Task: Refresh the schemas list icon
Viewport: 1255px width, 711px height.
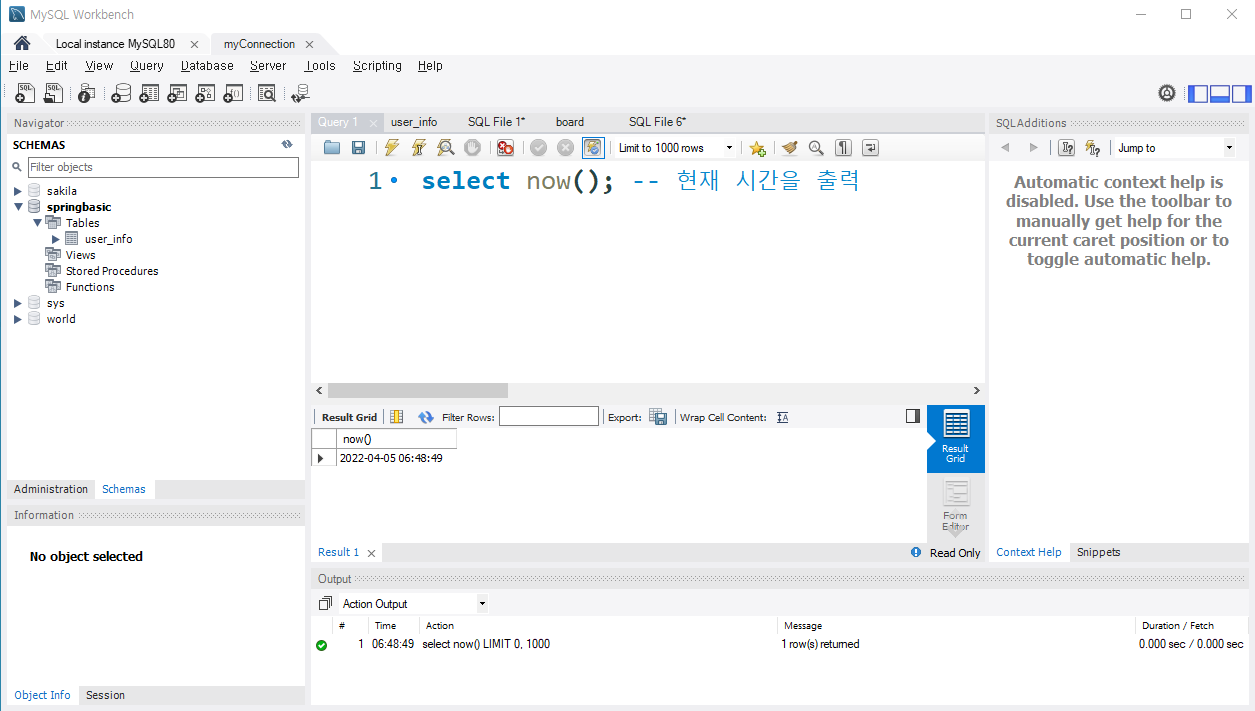Action: tap(287, 145)
